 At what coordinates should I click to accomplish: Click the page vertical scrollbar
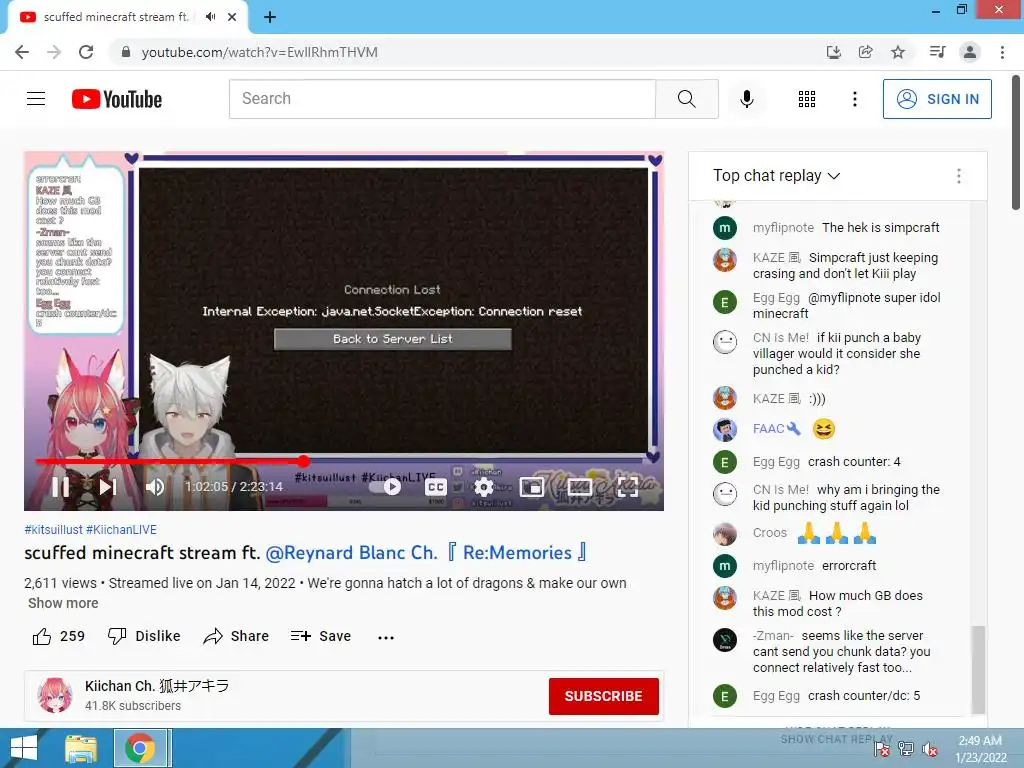point(1016,144)
